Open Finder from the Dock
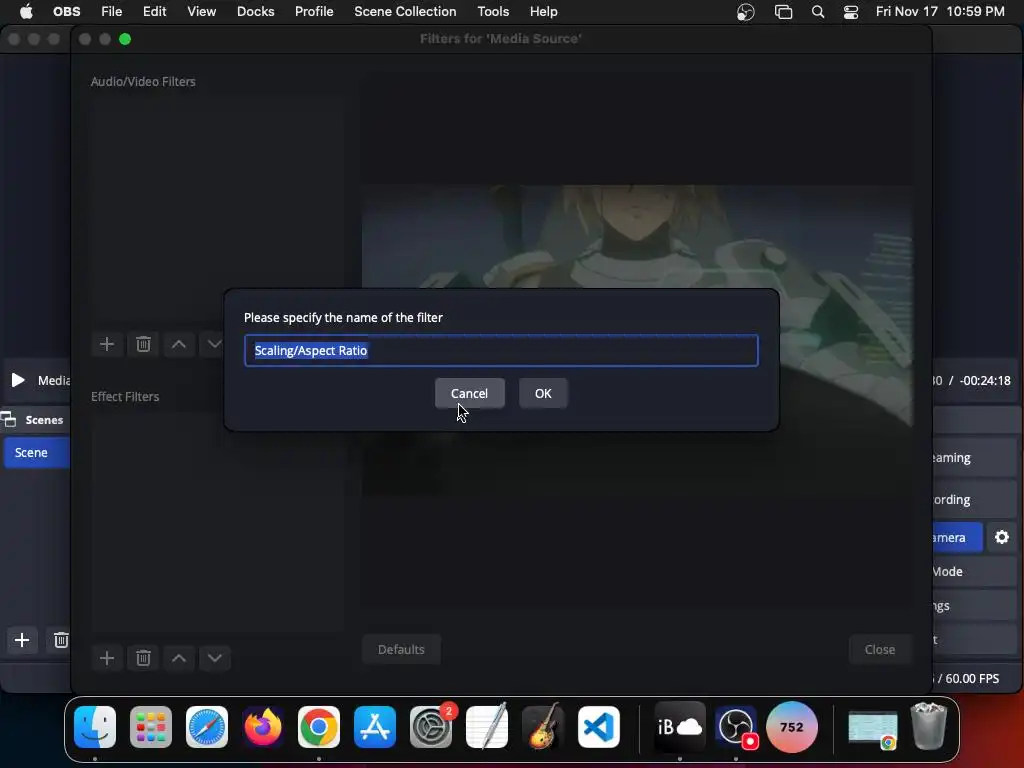1024x768 pixels. [x=95, y=727]
